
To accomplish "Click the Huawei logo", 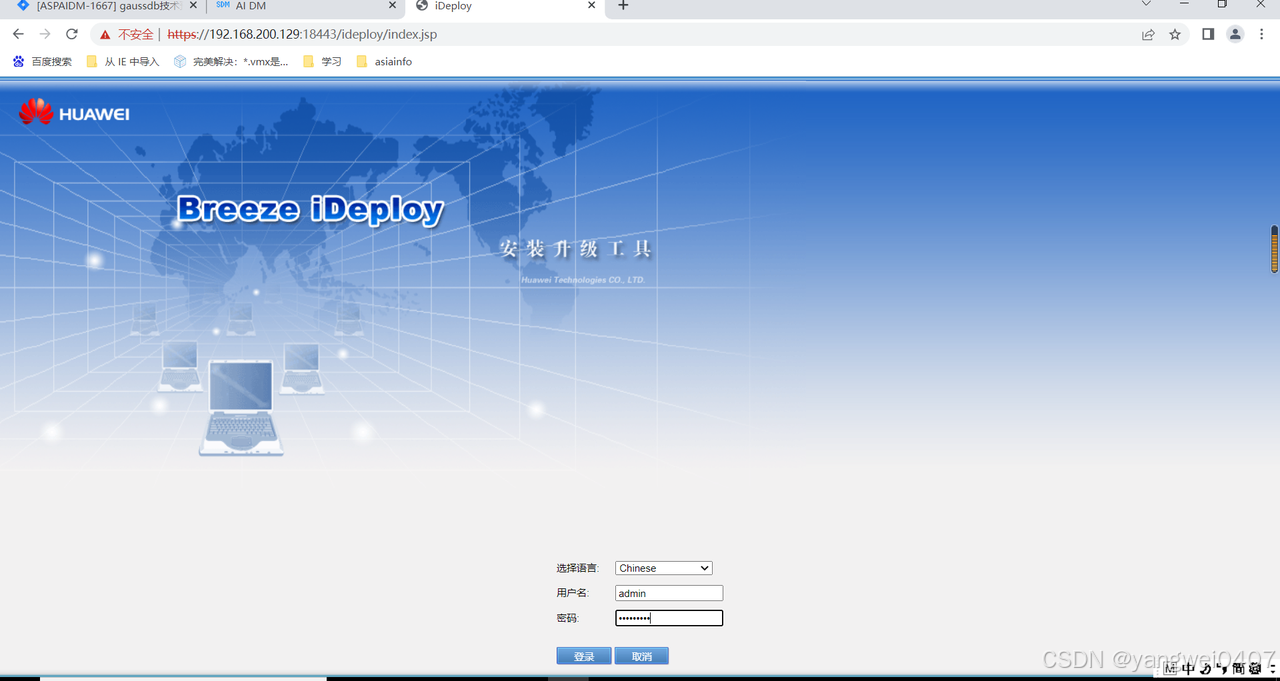I will click(x=74, y=111).
